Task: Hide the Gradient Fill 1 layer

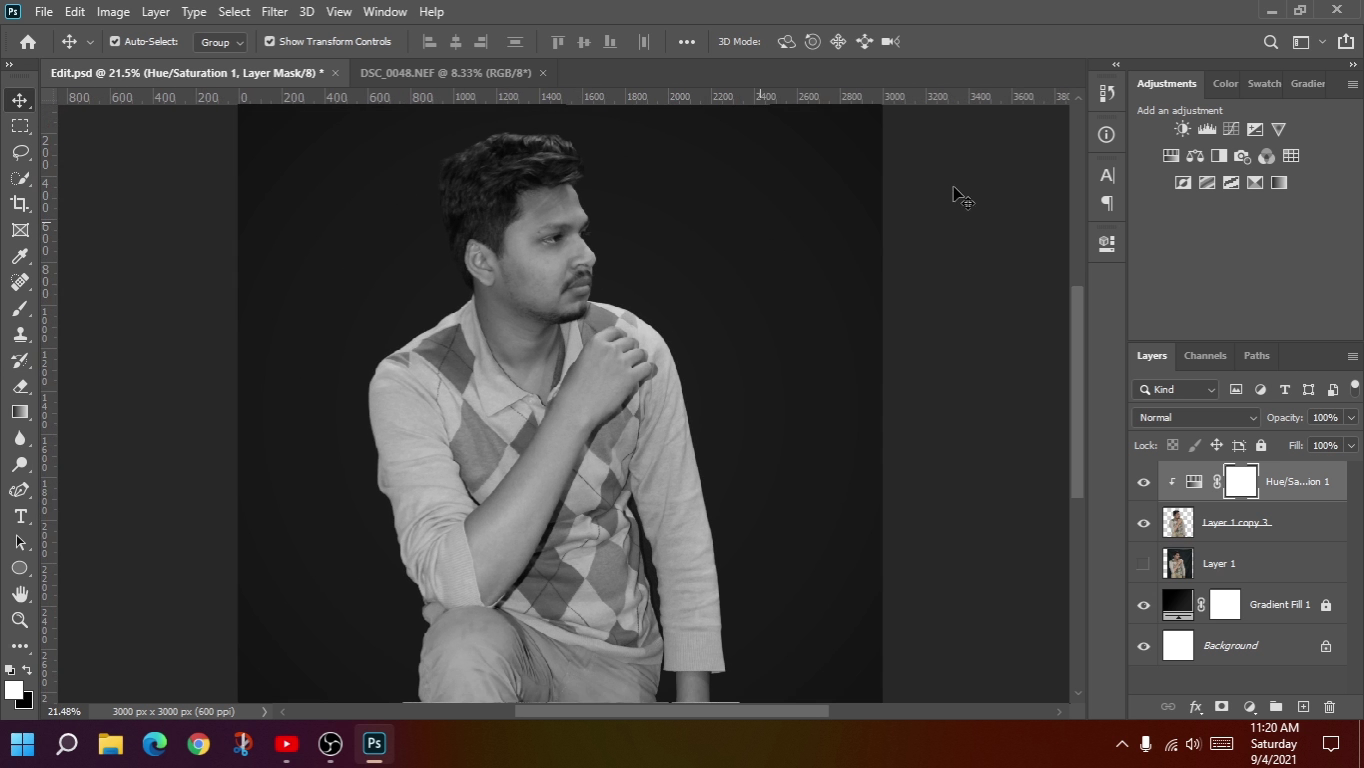Action: (x=1144, y=605)
